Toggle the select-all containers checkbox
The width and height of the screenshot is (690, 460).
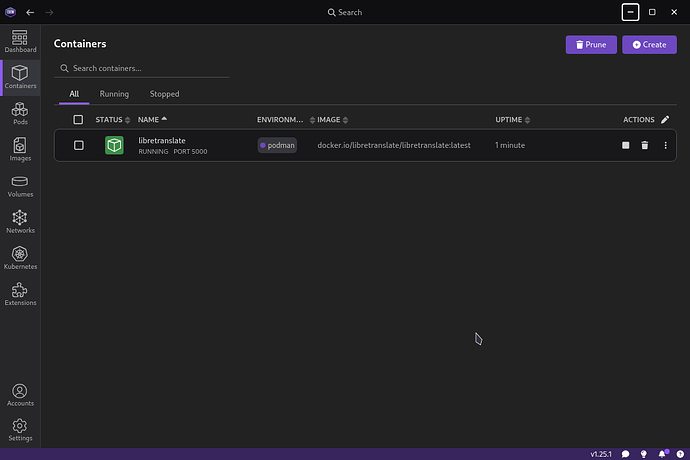79,120
